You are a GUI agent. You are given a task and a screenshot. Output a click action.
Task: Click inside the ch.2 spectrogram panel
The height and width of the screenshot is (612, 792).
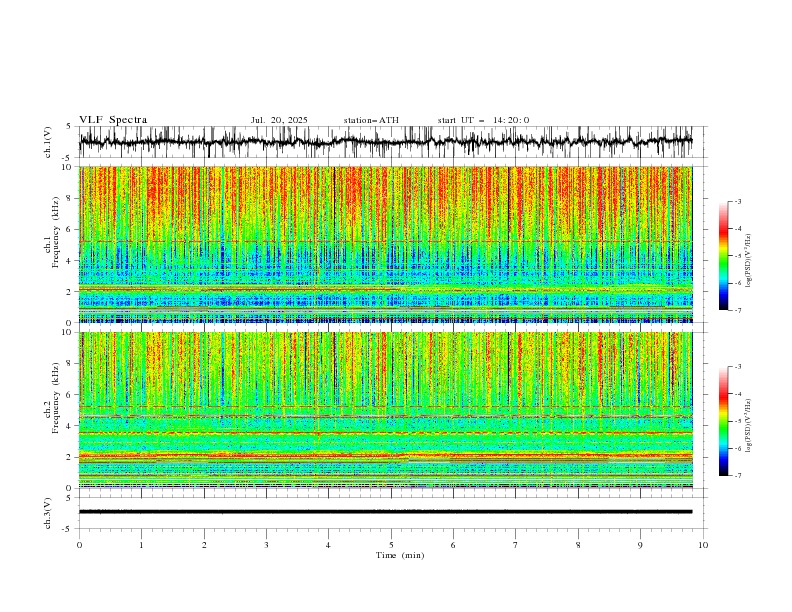click(385, 410)
